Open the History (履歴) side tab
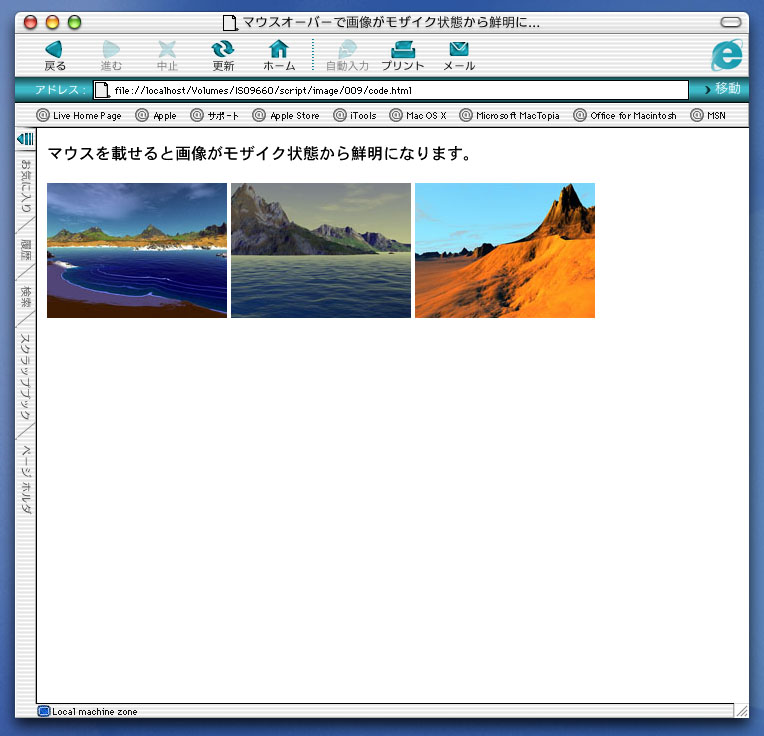 [26, 249]
